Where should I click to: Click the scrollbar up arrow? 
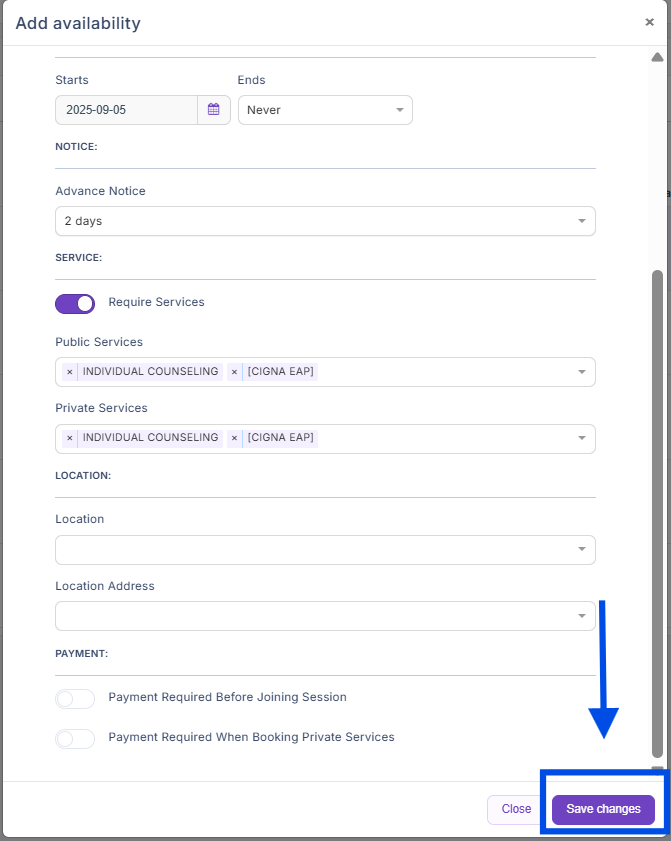657,57
